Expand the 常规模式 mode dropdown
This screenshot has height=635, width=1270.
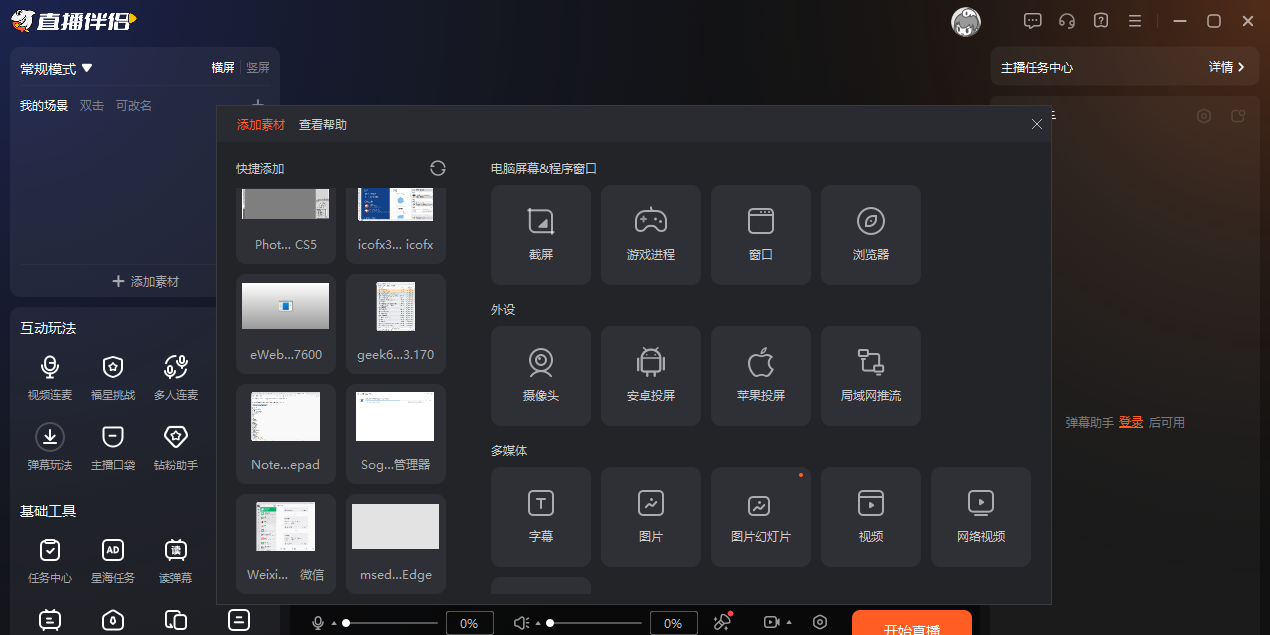tap(57, 69)
